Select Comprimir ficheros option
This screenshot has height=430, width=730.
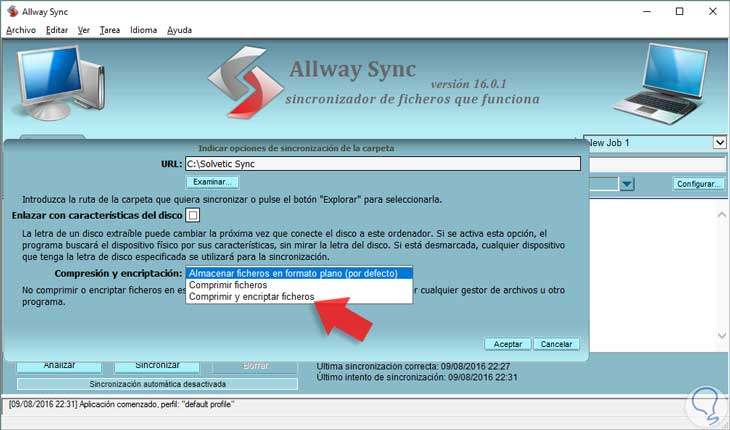(299, 285)
